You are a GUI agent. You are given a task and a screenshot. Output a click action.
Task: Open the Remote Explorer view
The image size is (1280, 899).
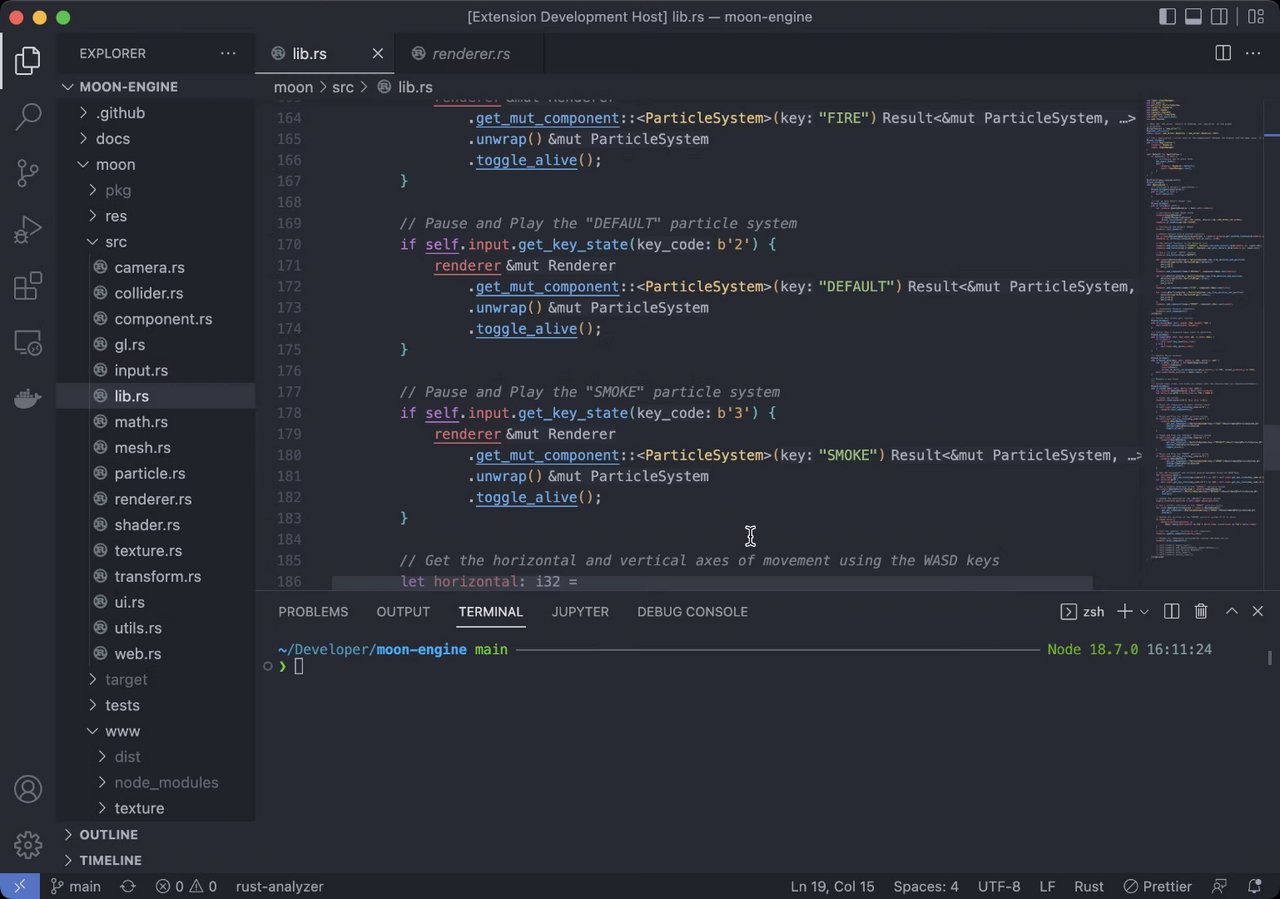click(28, 344)
